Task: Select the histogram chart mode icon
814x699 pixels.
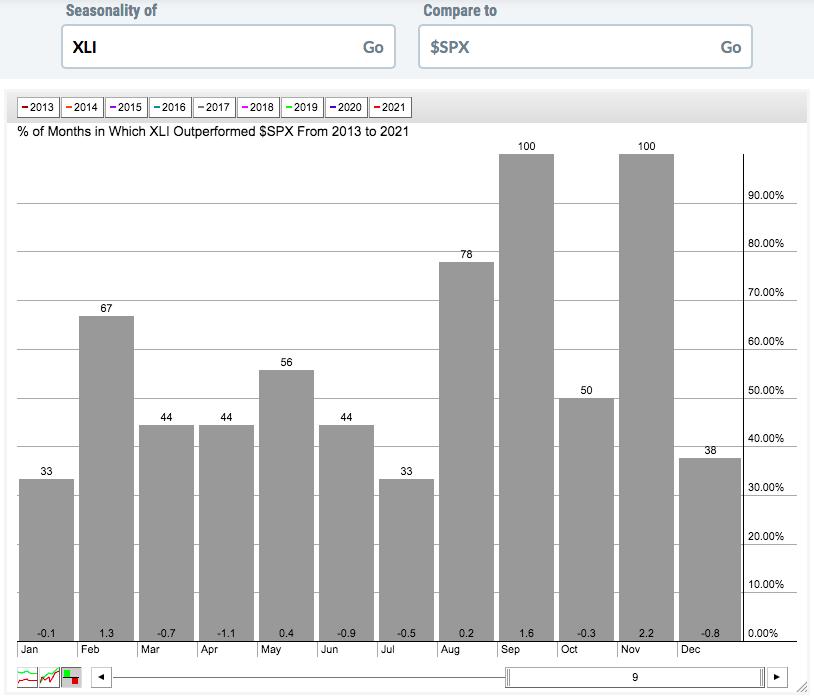Action: click(71, 677)
